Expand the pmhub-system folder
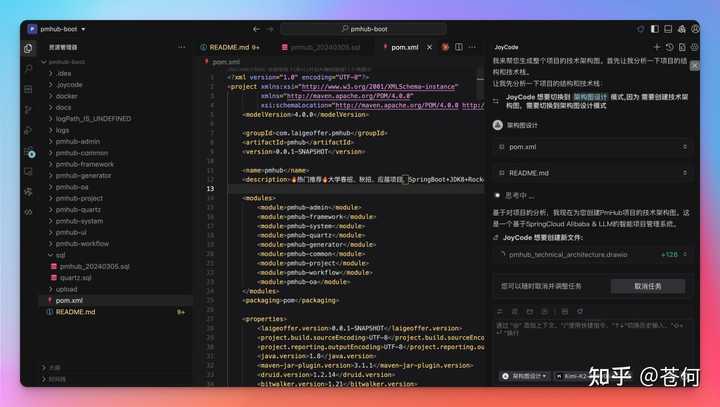The height and width of the screenshot is (407, 720). click(51, 221)
